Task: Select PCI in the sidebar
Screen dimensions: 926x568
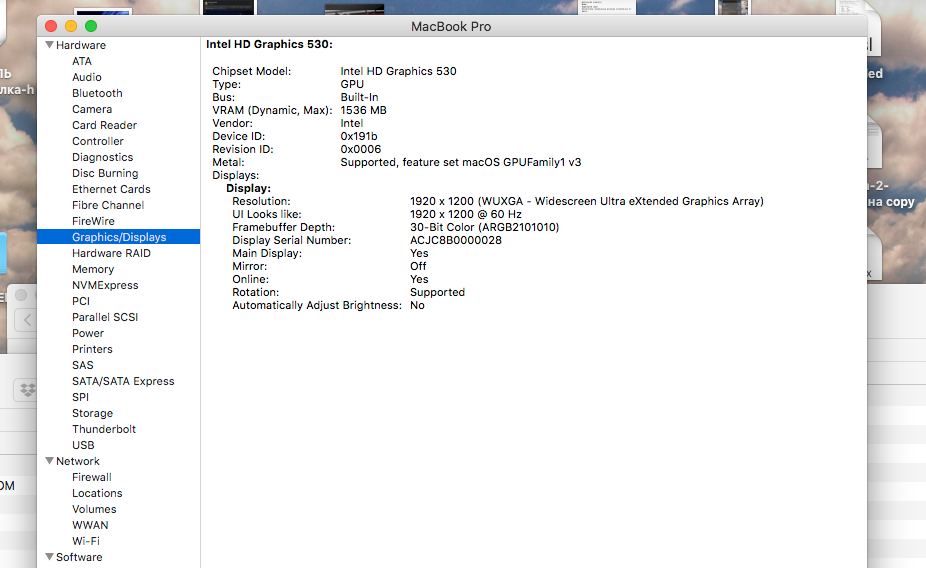Action: tap(81, 301)
